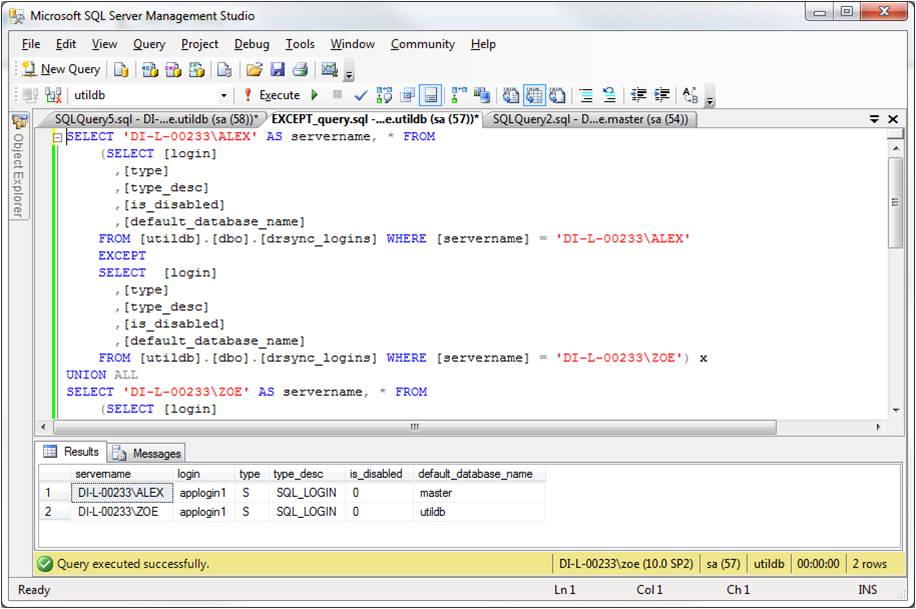Comment out the selected lines icon
This screenshot has width=916, height=609.
tap(585, 96)
